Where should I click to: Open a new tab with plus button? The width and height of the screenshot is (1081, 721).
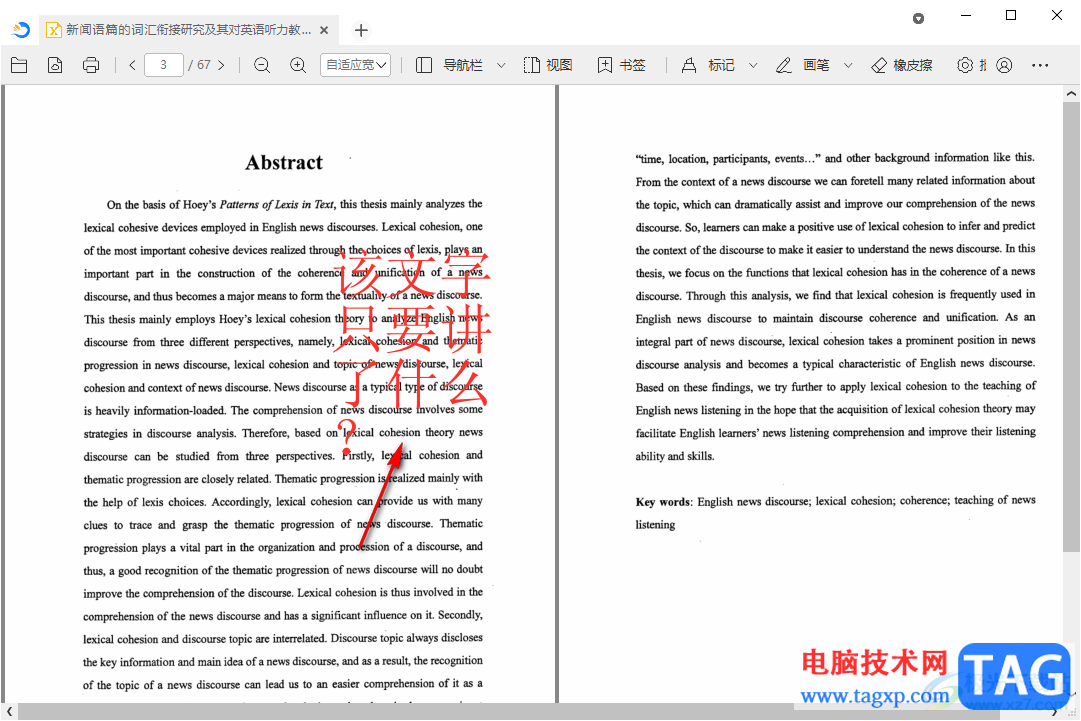coord(361,30)
